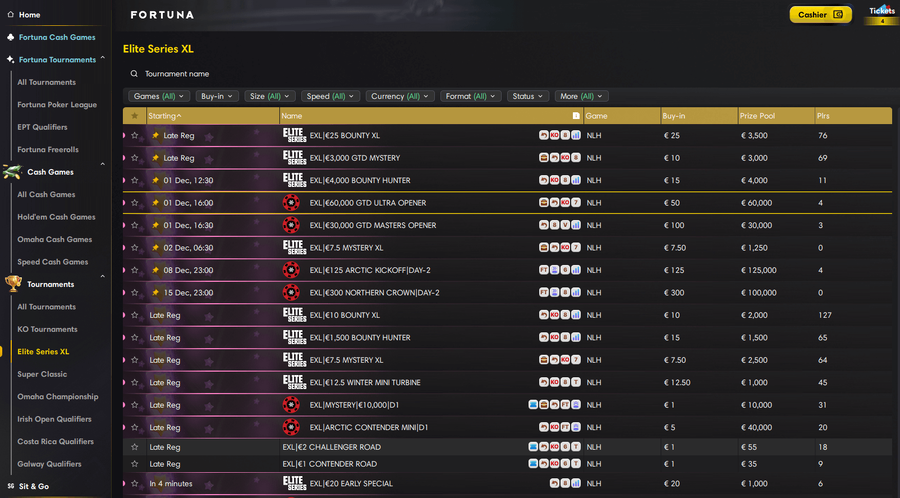
Task: Open the Size (All) filter dropdown
Action: click(270, 96)
